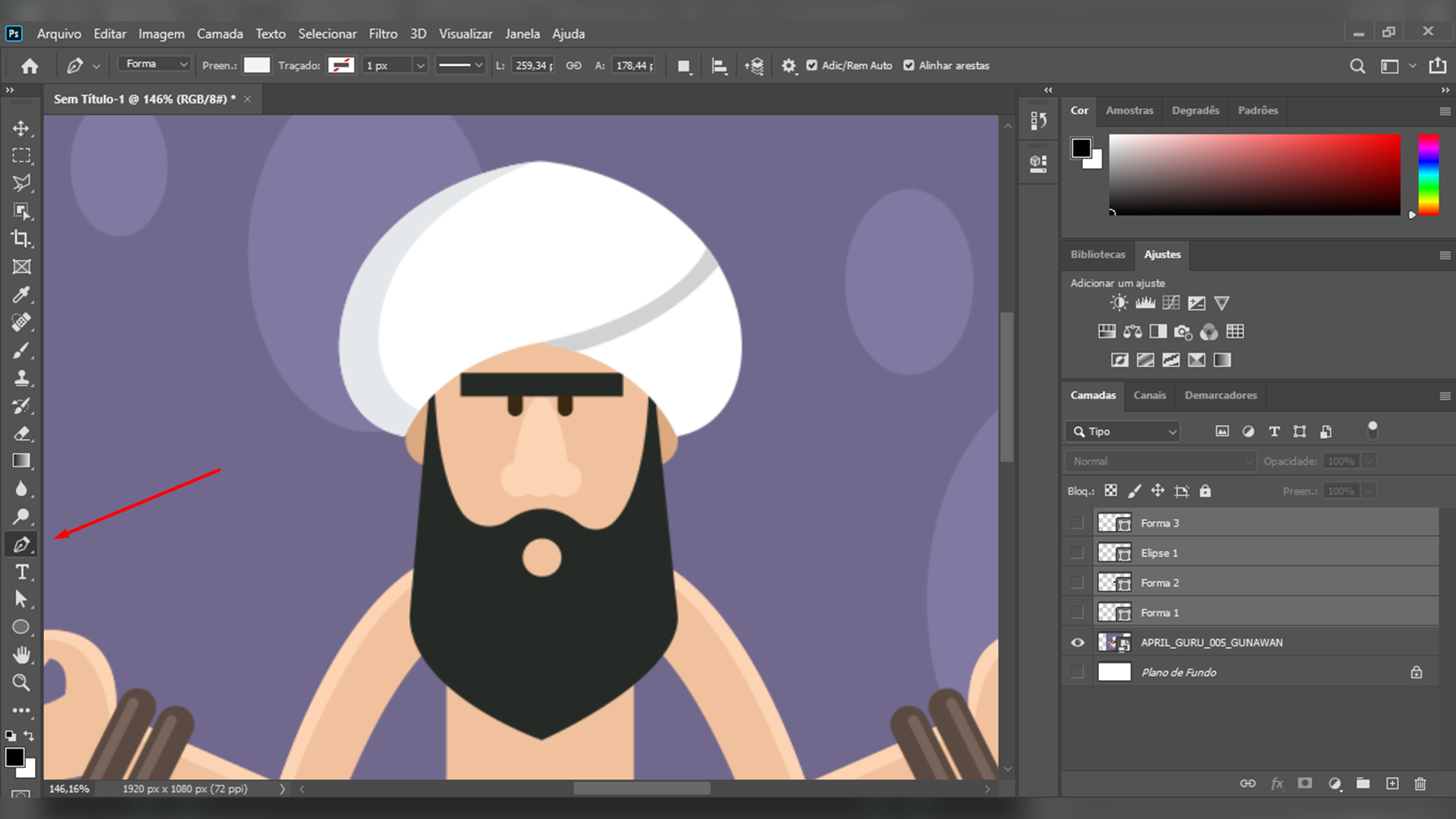Add Levels adjustment icon
This screenshot has width=1456, height=819.
click(x=1145, y=303)
